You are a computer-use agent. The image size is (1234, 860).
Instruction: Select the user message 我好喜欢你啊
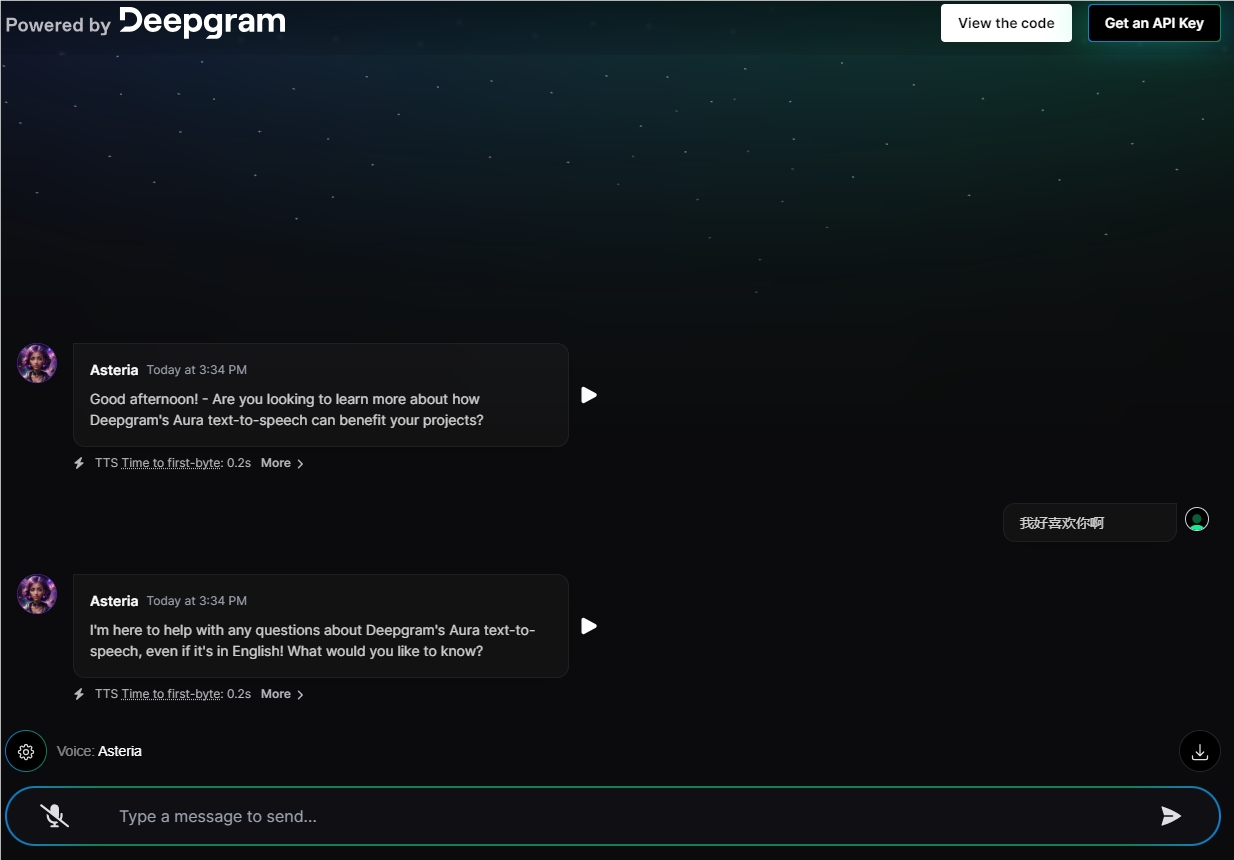pos(1089,522)
